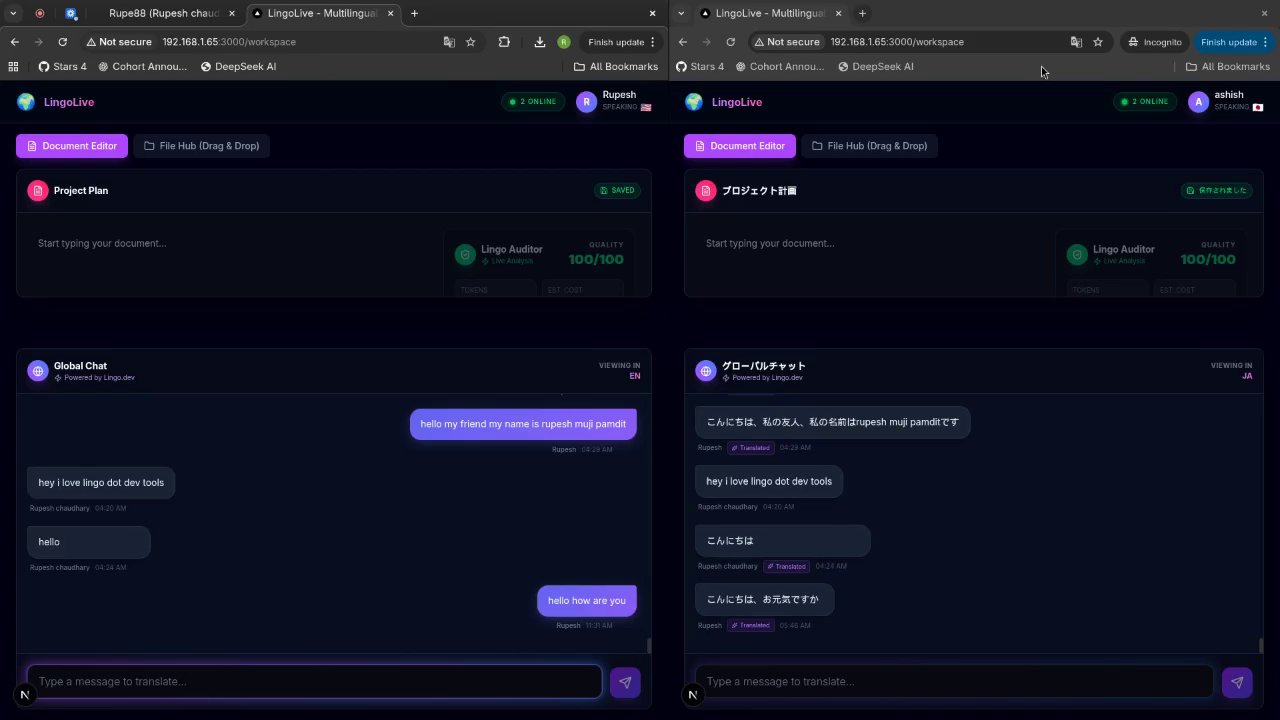The image size is (1280, 720).
Task: Open tab search dropdown in Incognito window
Action: coord(681,13)
